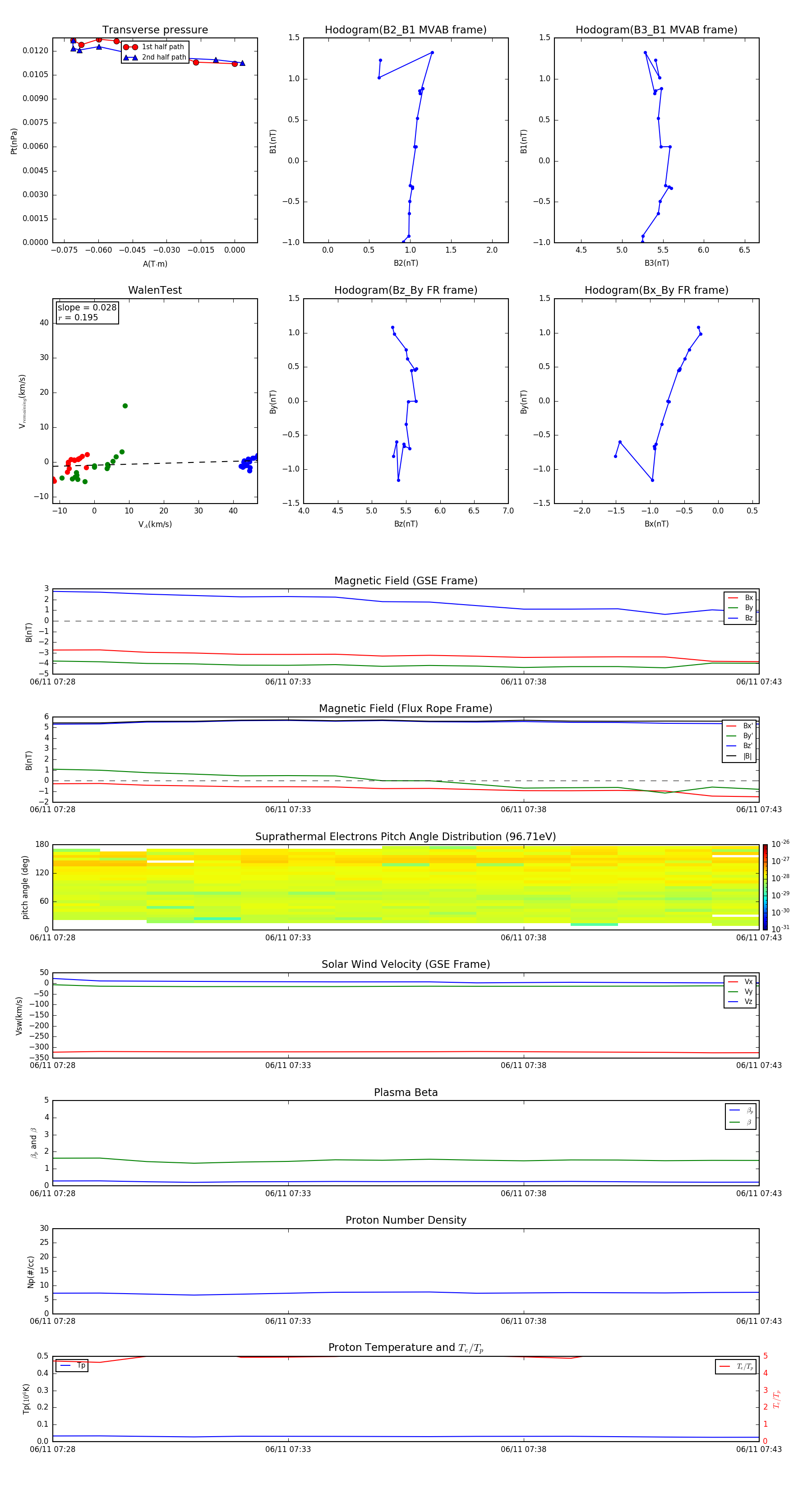This screenshot has width=812, height=1489.
Task: Click the "Hodogram(Bz_By FR frame)" title
Action: [406, 290]
